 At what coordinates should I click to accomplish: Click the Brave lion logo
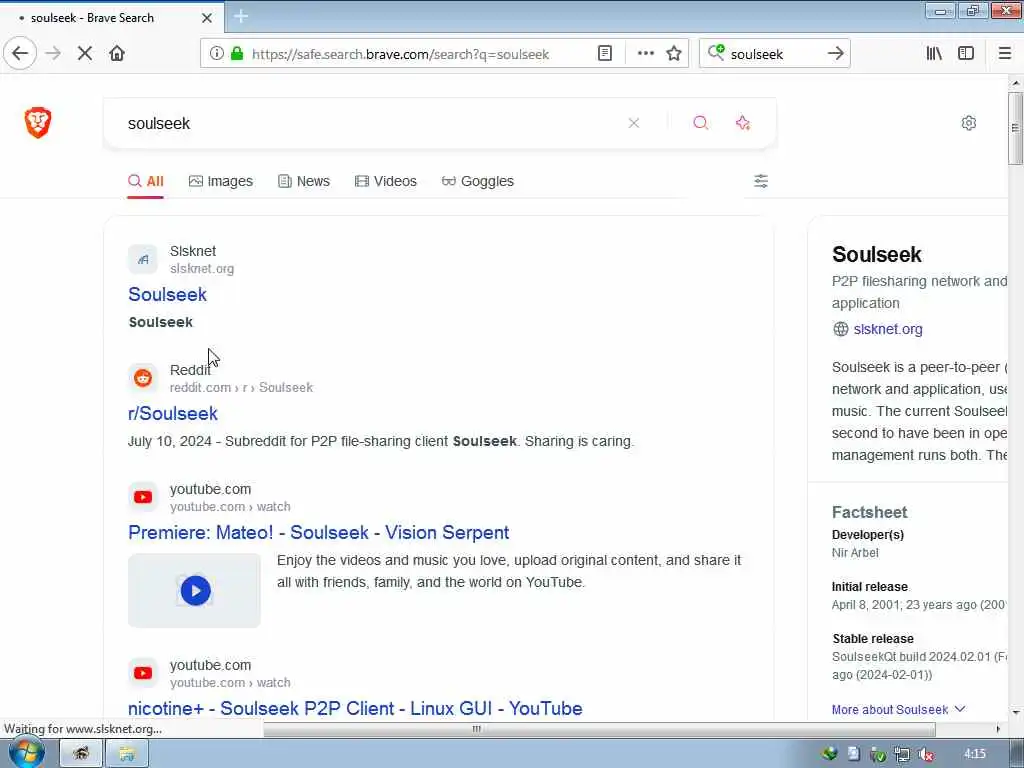coord(38,123)
